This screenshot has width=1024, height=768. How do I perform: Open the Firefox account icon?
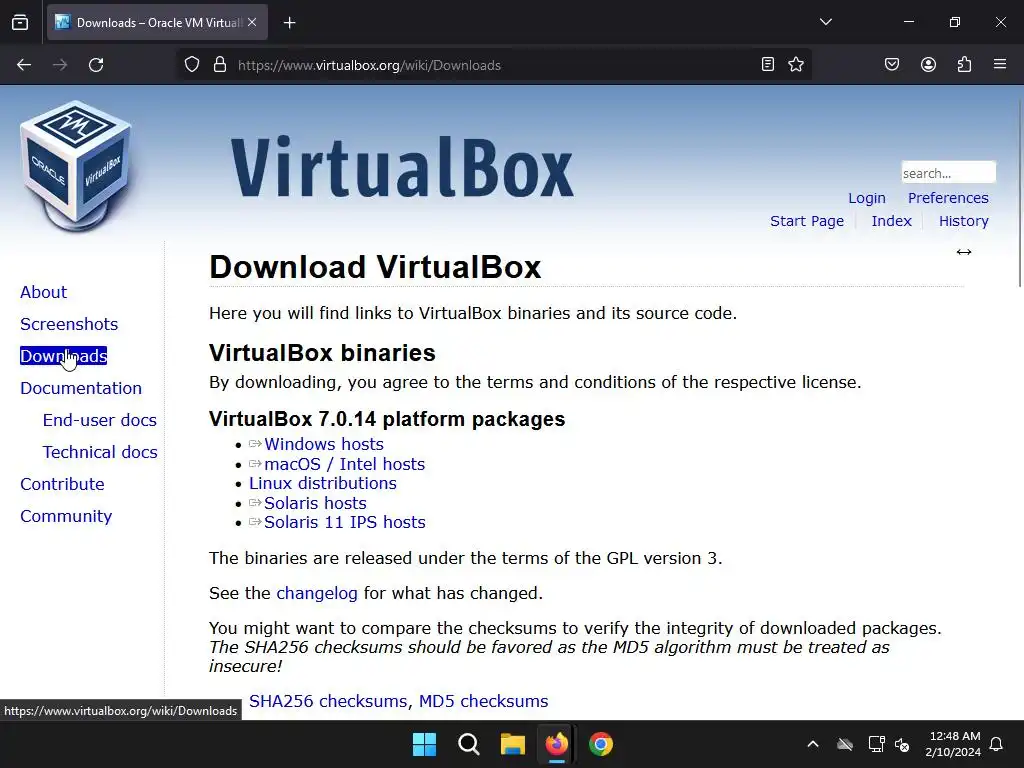(928, 64)
